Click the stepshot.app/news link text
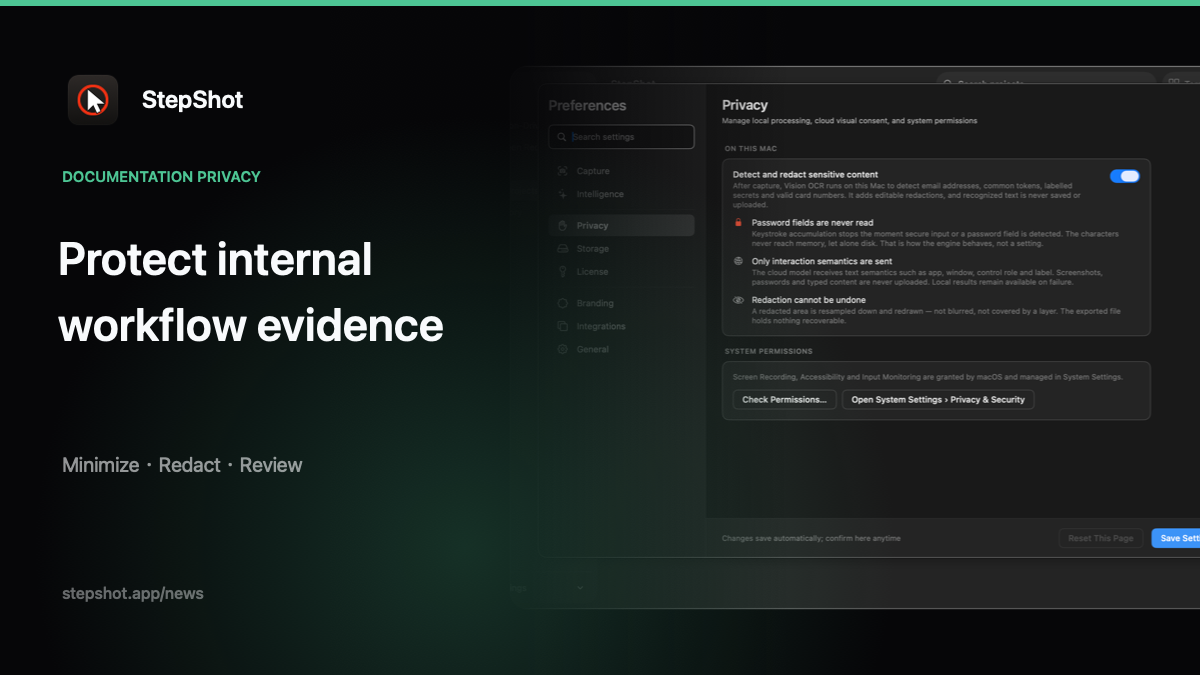 point(133,593)
